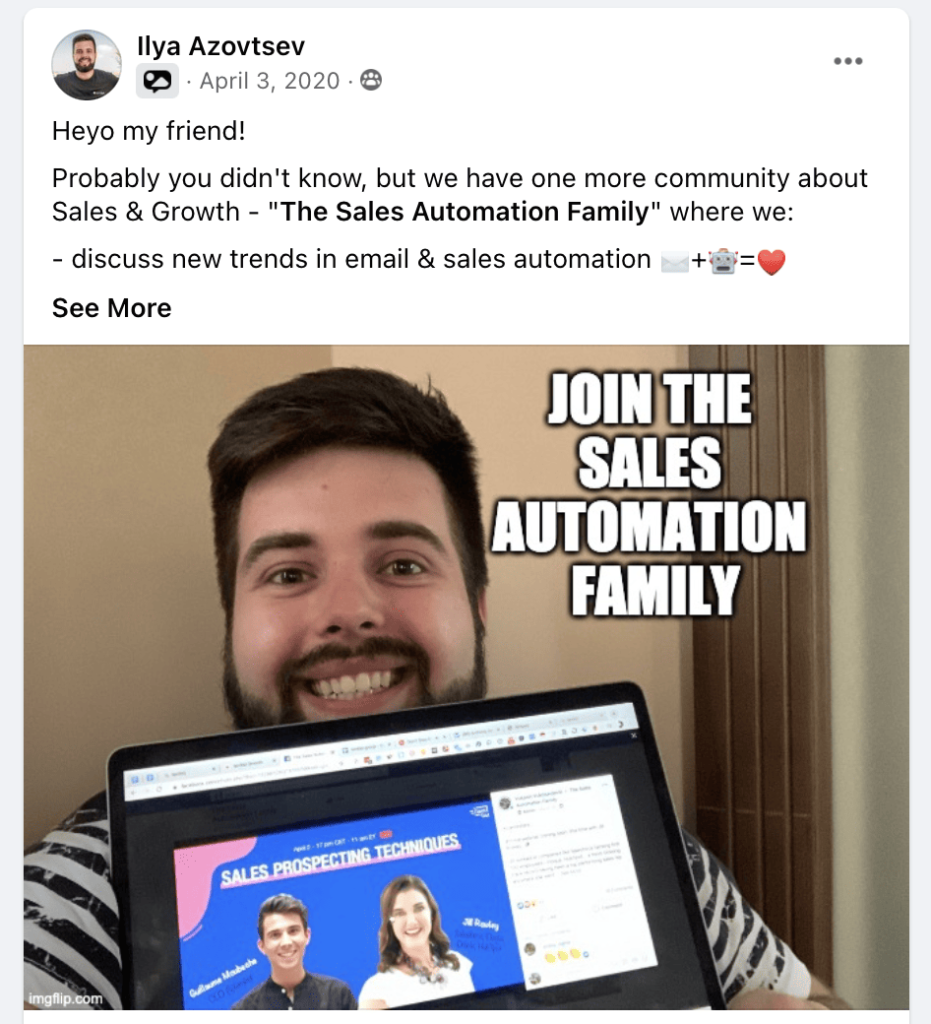Screen dimensions: 931x1024
Task: Click the group audience icon after date
Action: coord(371,80)
